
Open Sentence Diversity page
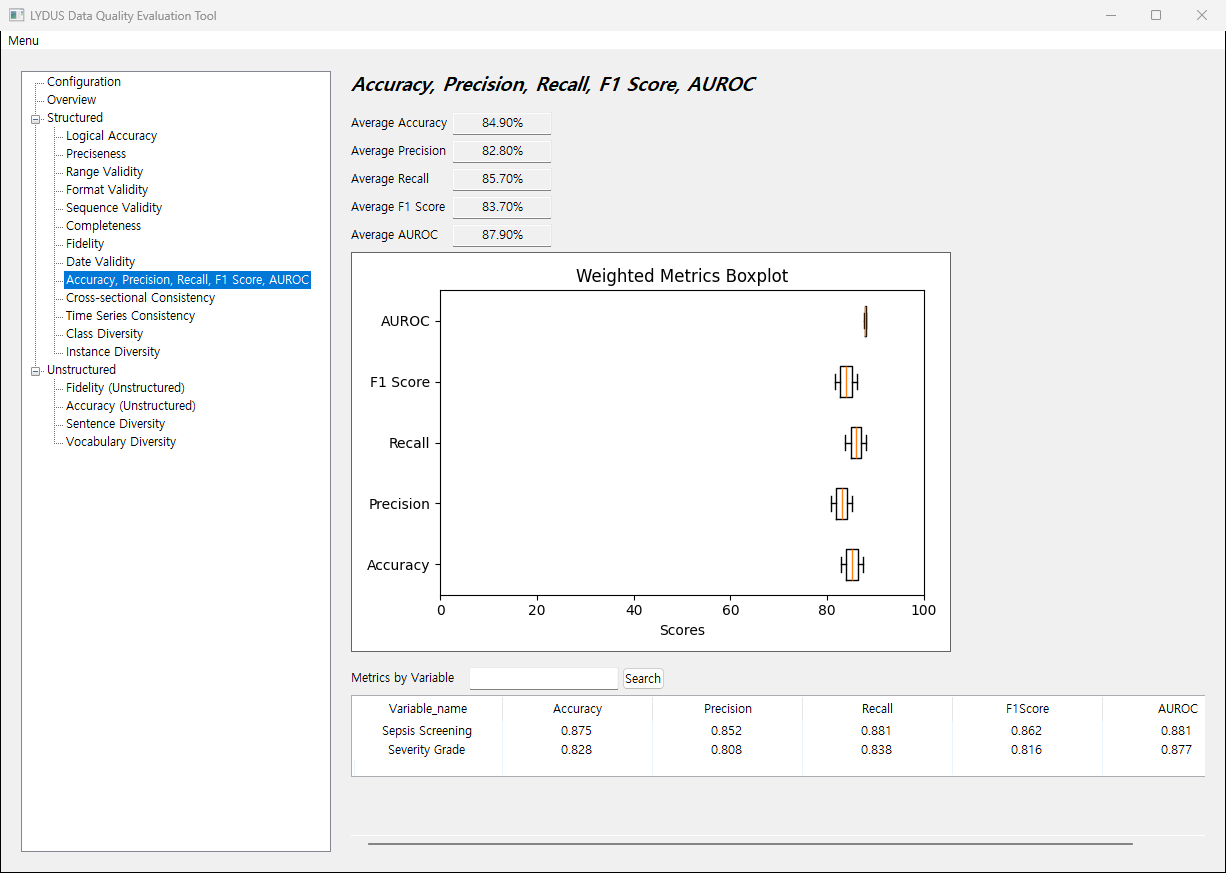click(116, 424)
